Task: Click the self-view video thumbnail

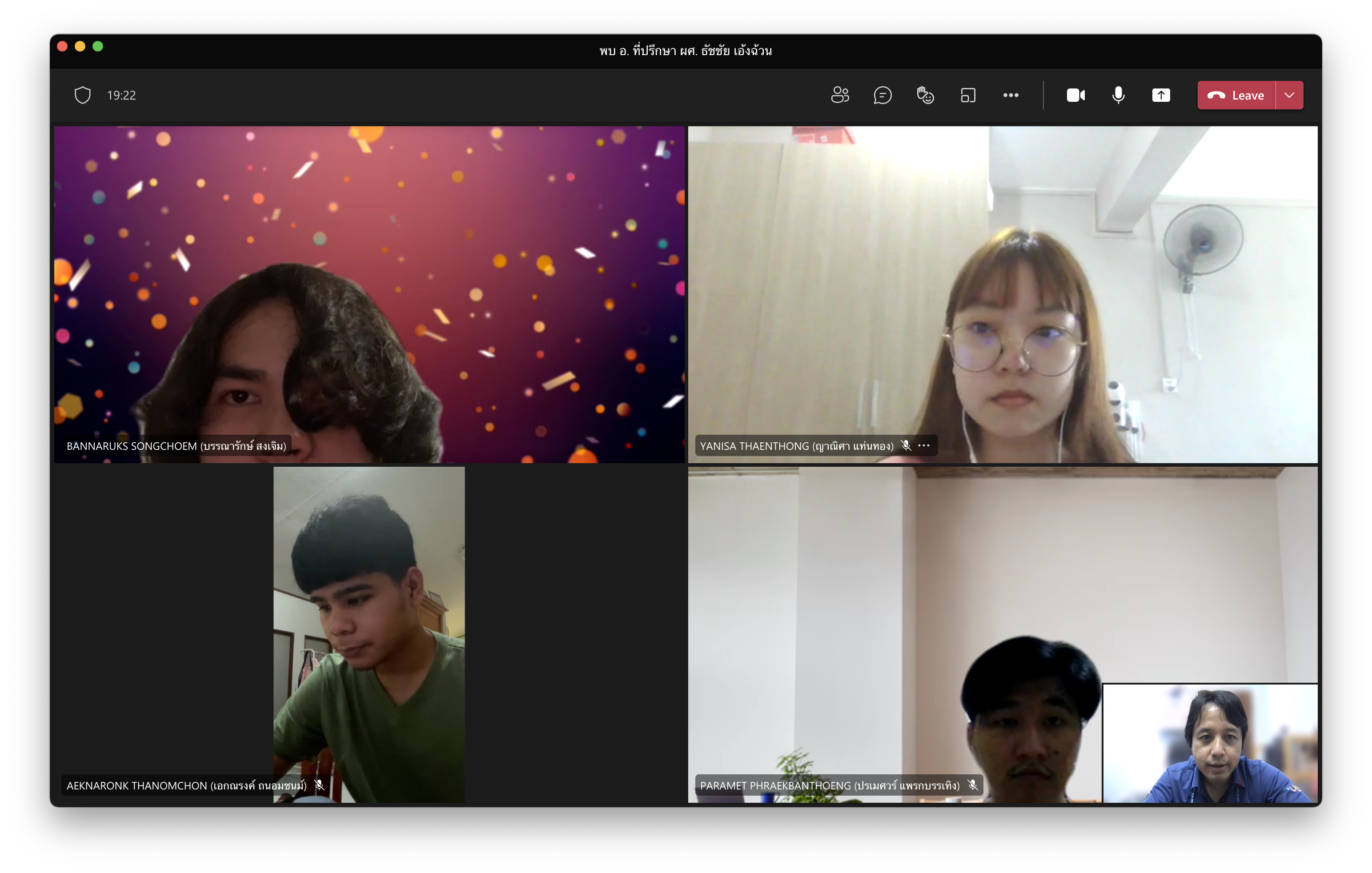Action: pos(1210,743)
